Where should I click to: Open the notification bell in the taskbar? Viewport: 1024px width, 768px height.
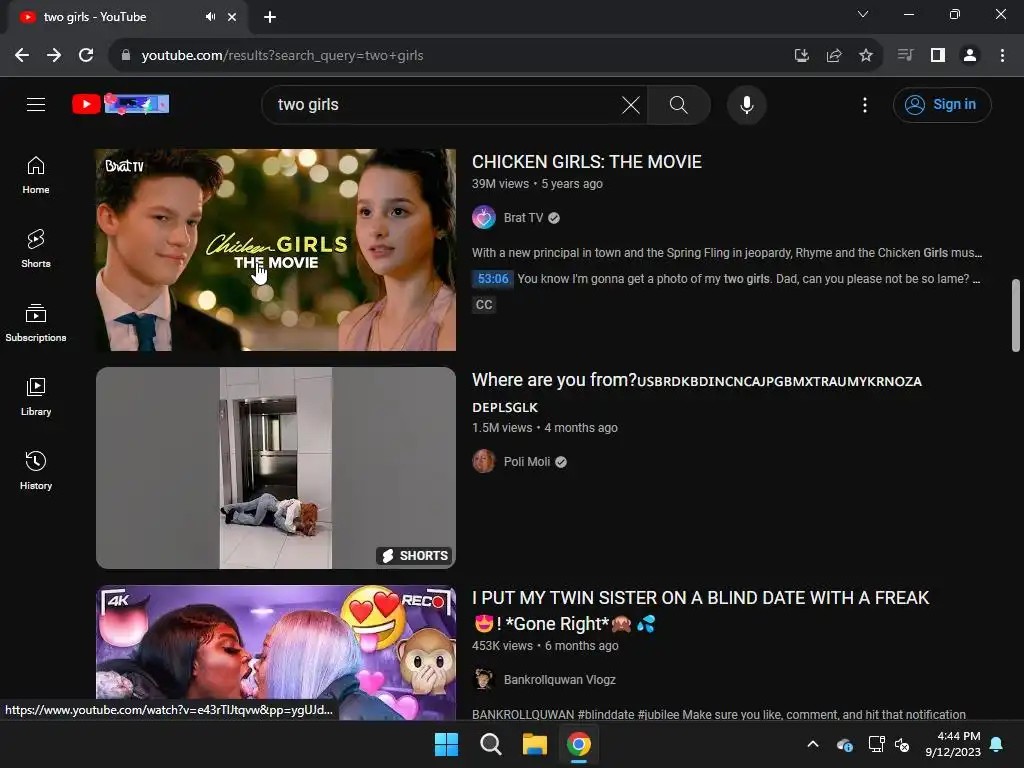click(997, 744)
